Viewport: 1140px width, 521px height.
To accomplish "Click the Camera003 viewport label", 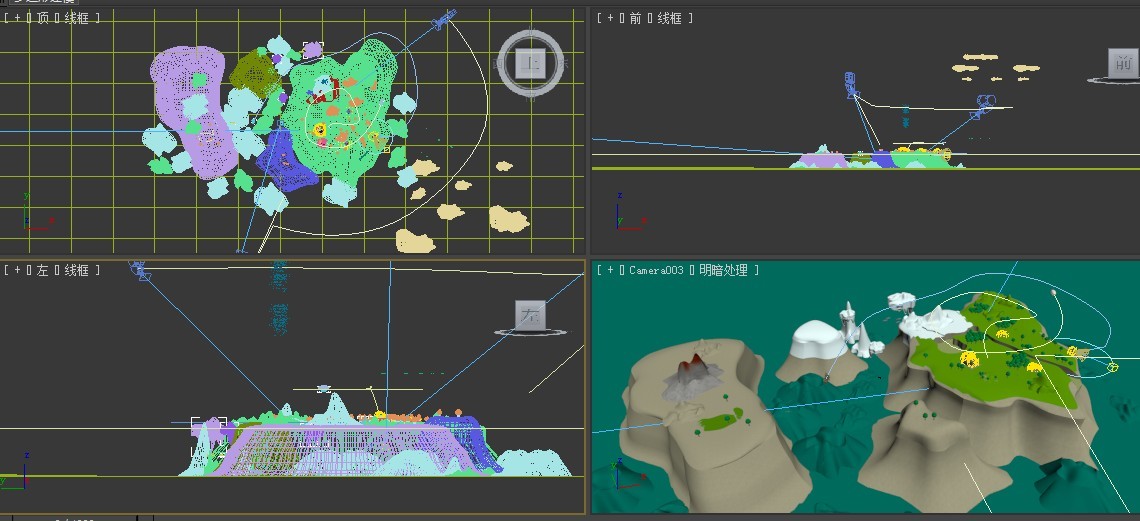I will [x=657, y=270].
